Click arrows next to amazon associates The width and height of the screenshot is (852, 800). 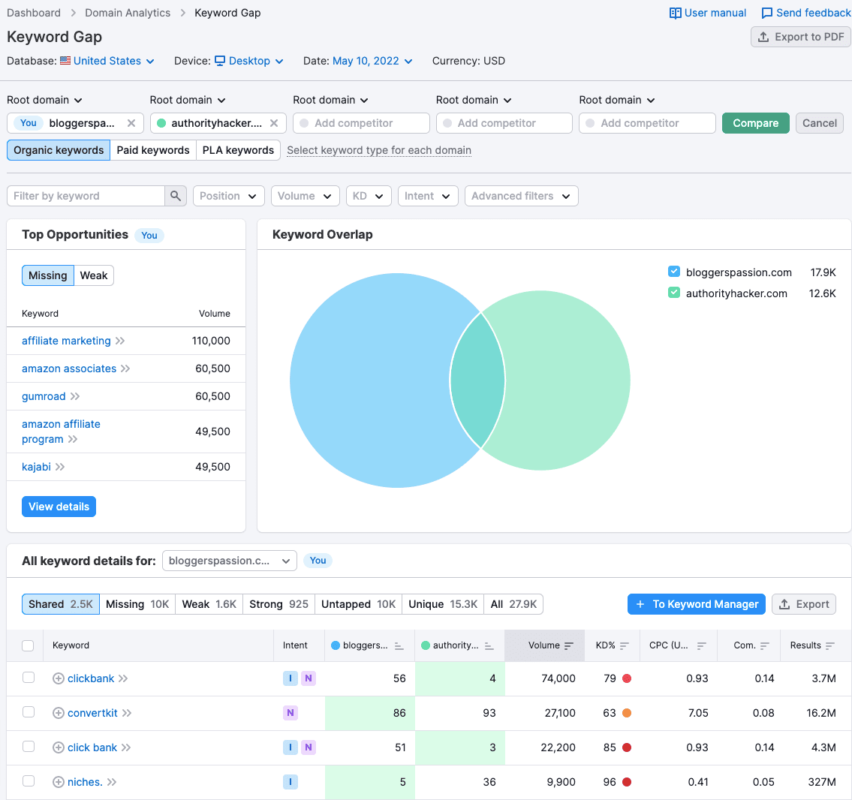pos(126,368)
